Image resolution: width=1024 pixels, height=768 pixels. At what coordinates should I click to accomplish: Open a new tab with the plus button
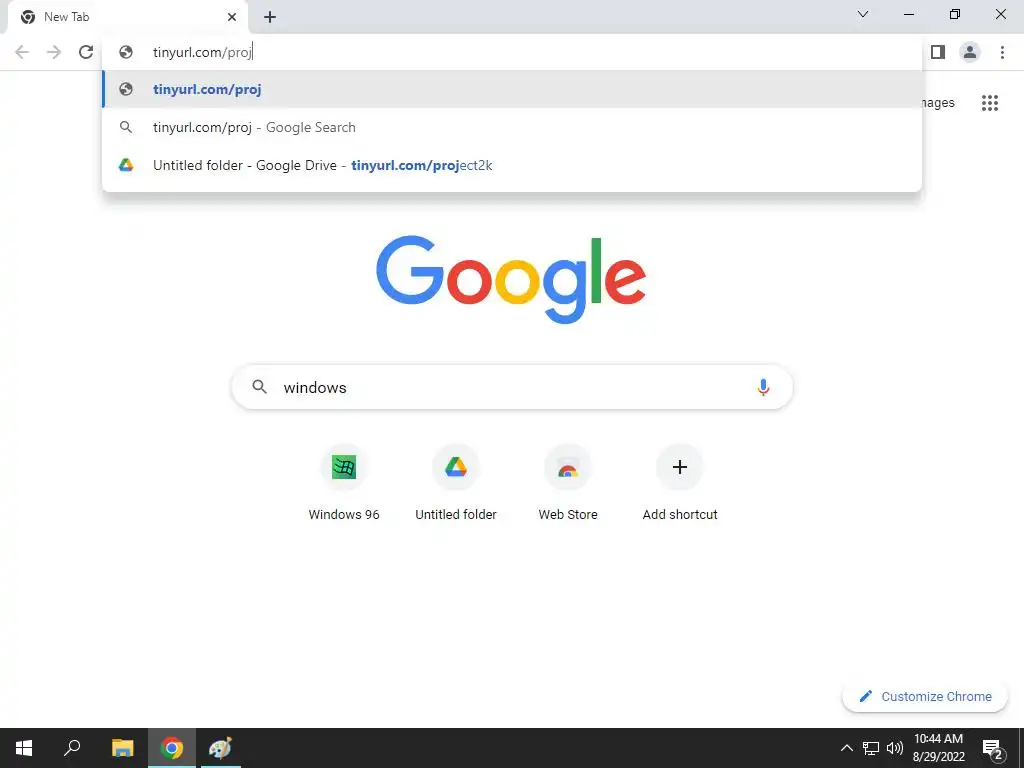[270, 17]
